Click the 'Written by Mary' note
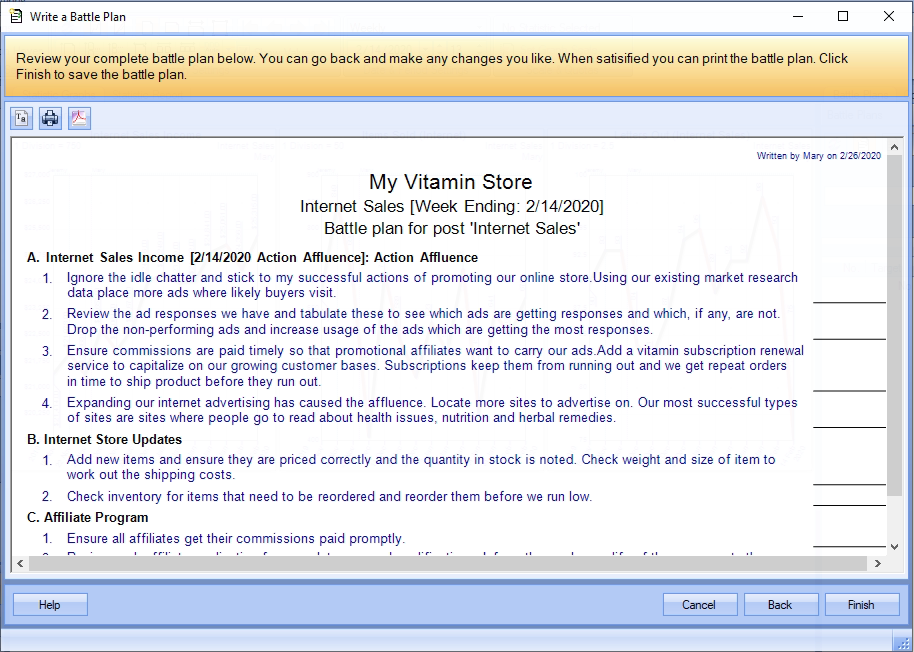Image resolution: width=914 pixels, height=652 pixels. click(x=818, y=156)
